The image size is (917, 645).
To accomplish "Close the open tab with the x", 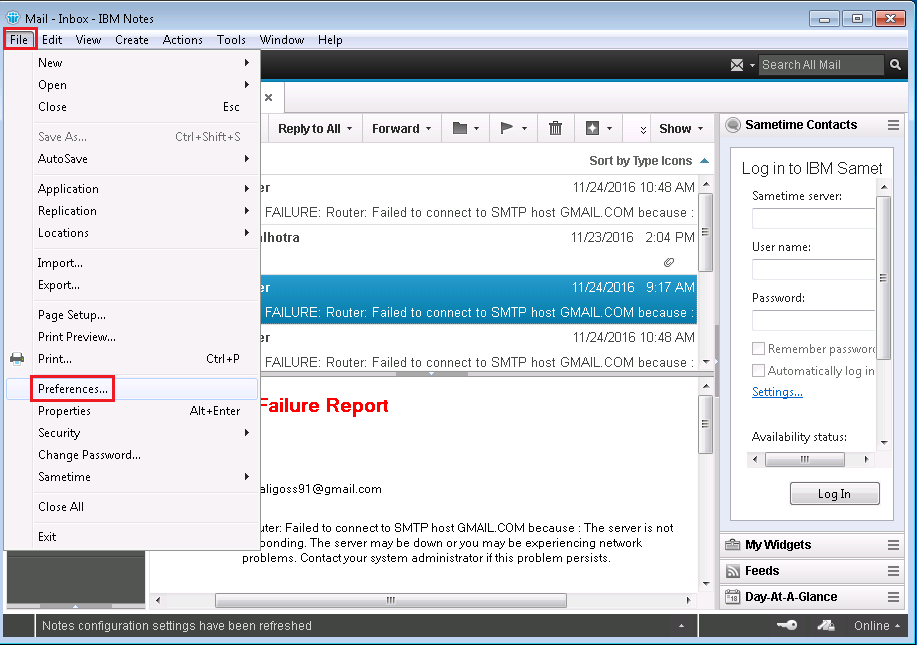I will pos(268,98).
